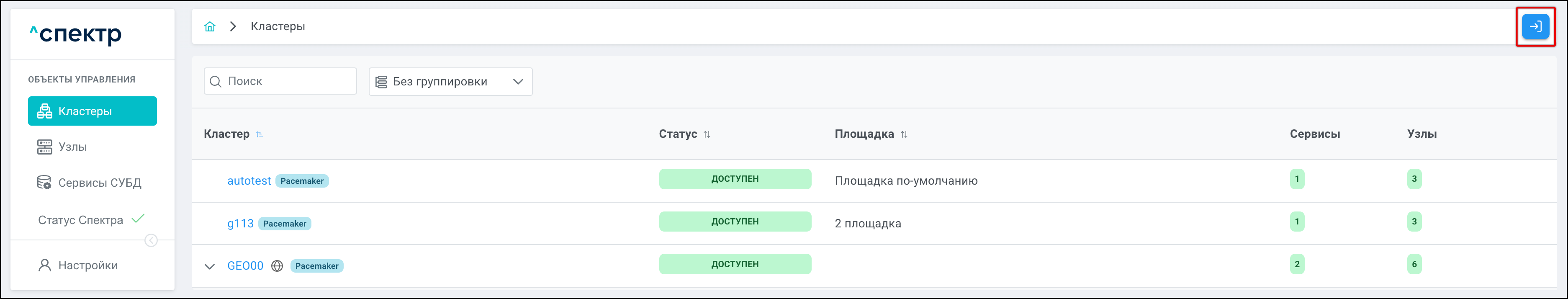Go to the Узлы section
The width and height of the screenshot is (1568, 299).
(72, 147)
